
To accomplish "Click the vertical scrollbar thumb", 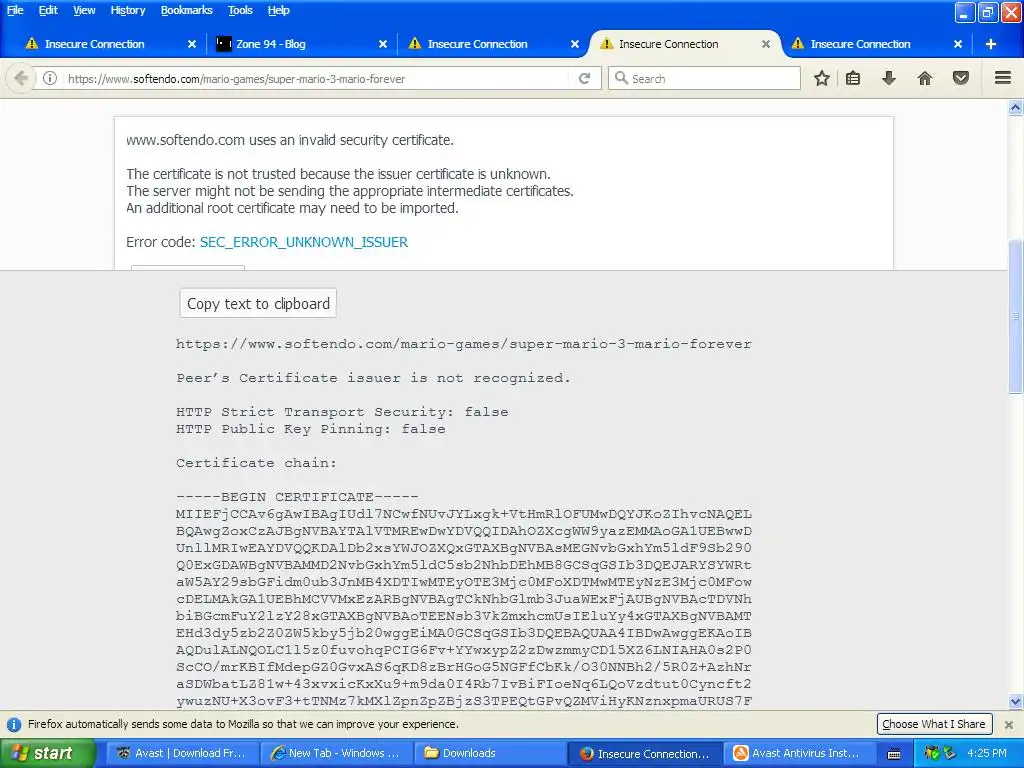I will coord(1015,317).
